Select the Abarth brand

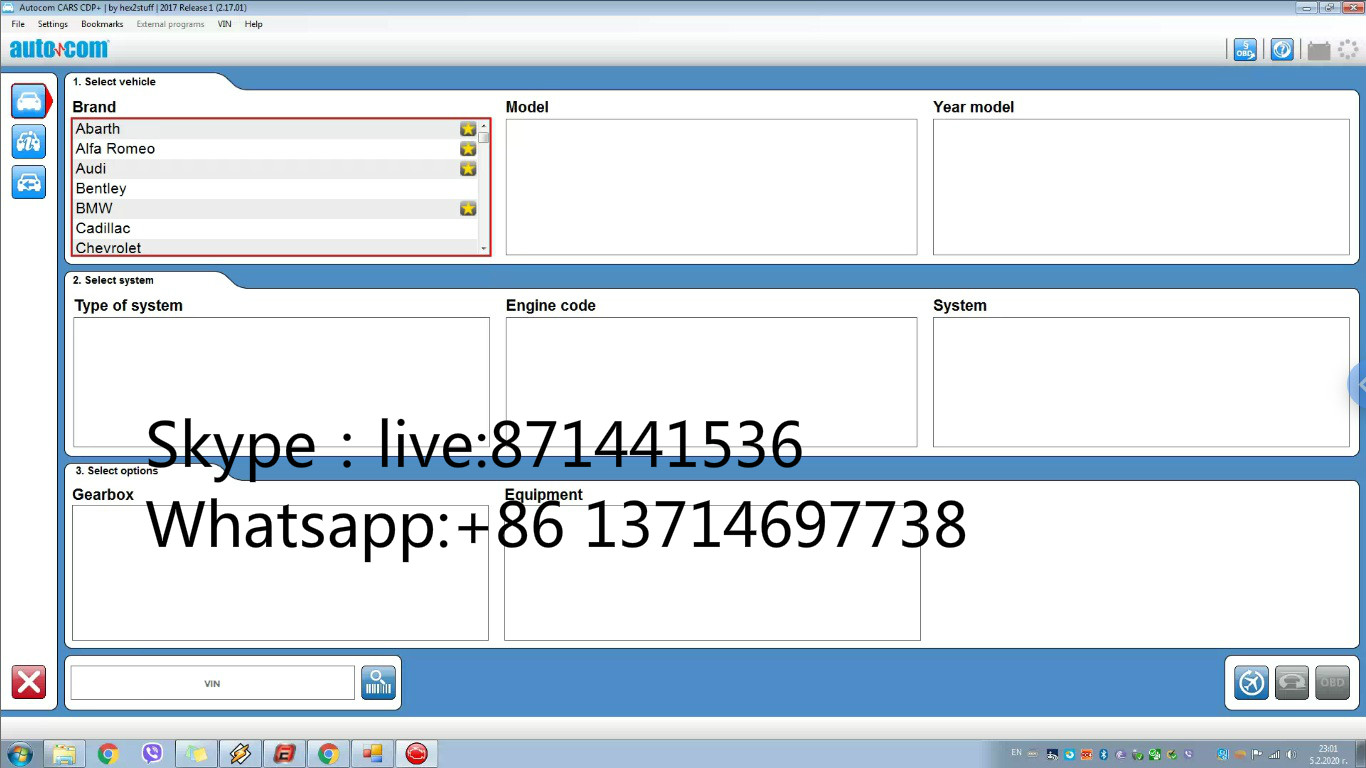click(x=275, y=129)
